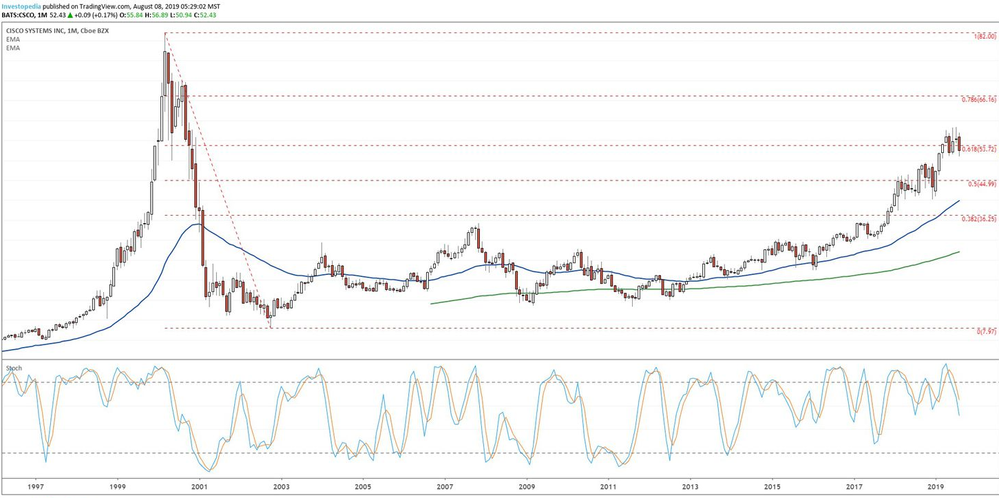Click the BATS:CSCO ticker symbol

[x=23, y=14]
